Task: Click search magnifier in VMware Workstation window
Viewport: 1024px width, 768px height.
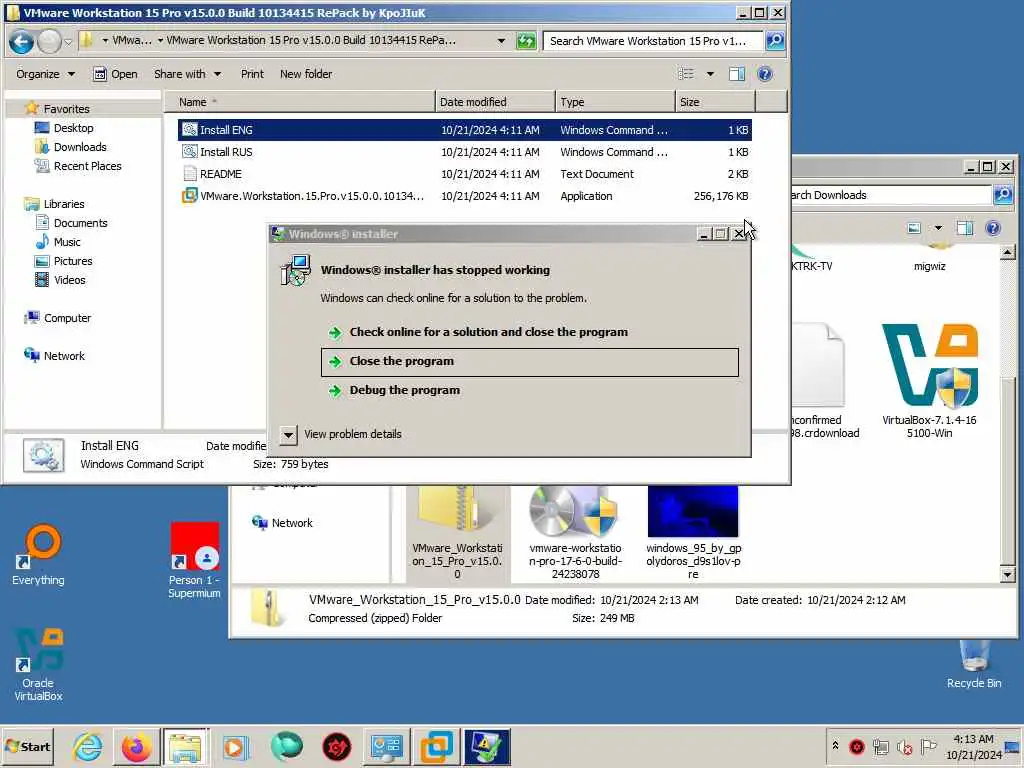Action: (775, 40)
